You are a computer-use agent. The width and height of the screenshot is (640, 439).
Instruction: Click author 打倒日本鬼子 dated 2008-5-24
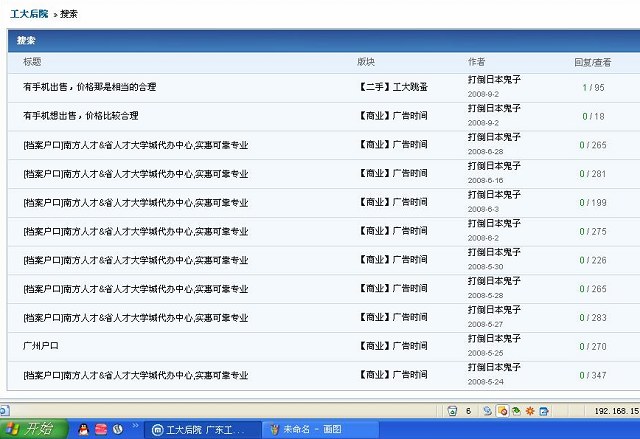click(494, 368)
